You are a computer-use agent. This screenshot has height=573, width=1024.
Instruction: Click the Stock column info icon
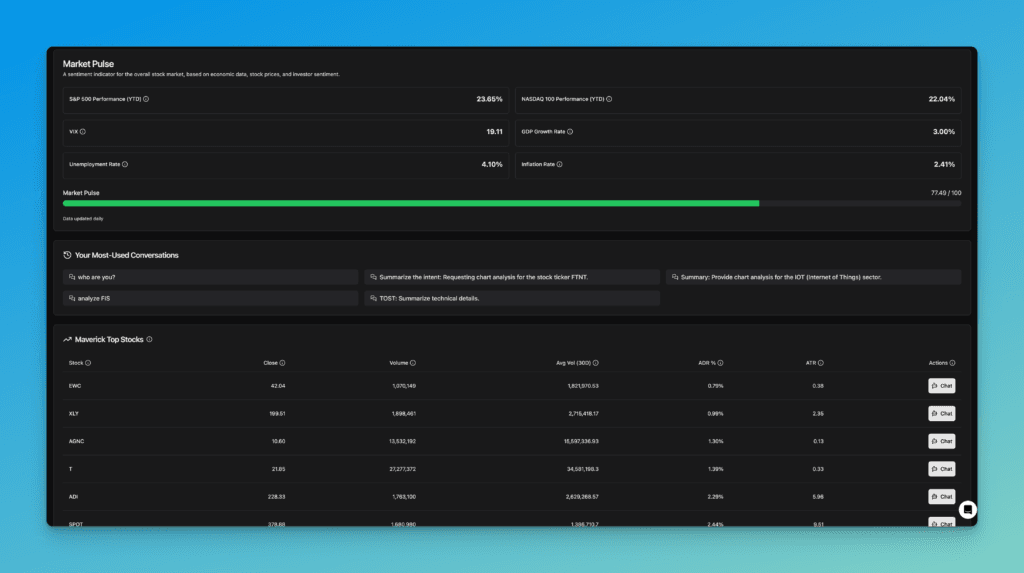[88, 363]
